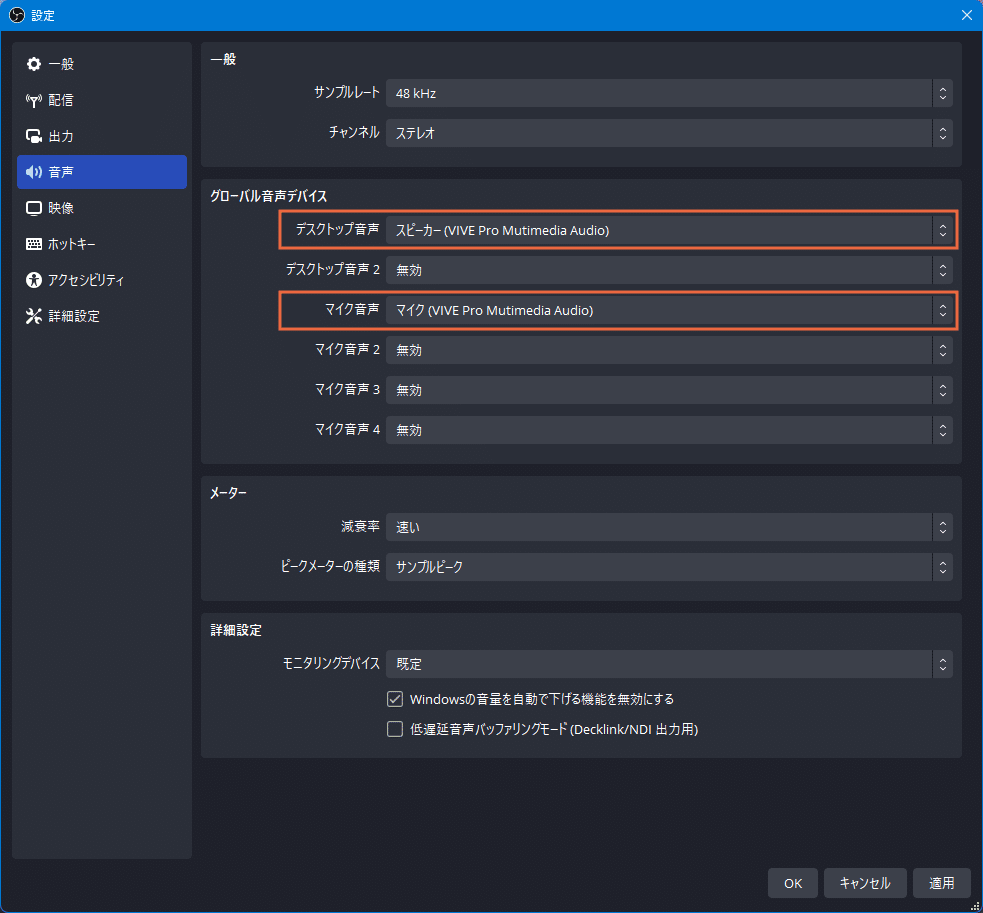Click the gear icon beside 一般
983x913 pixels.
(x=33, y=64)
